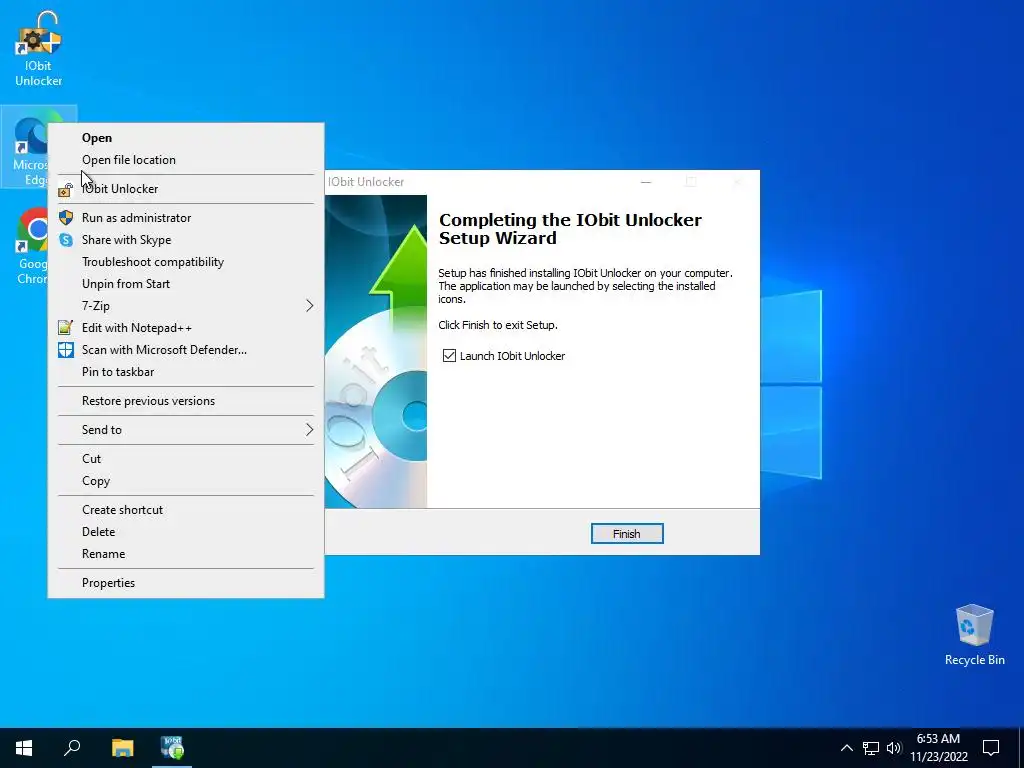Select Copy in context menu
Image resolution: width=1024 pixels, height=768 pixels.
[186, 481]
